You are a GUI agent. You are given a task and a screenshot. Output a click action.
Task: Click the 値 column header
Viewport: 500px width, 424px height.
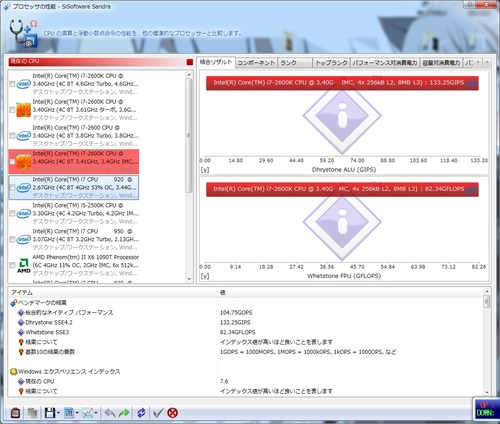[350, 293]
